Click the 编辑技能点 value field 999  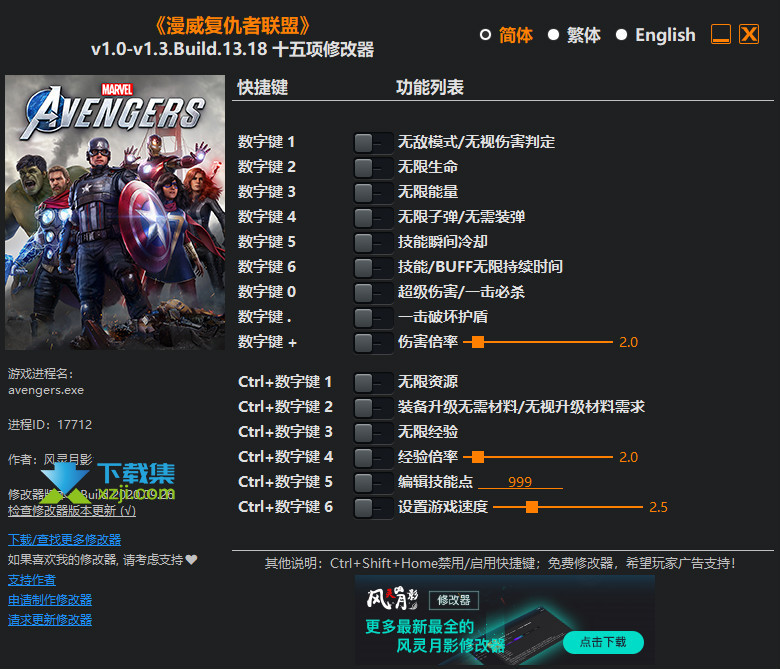(x=520, y=481)
